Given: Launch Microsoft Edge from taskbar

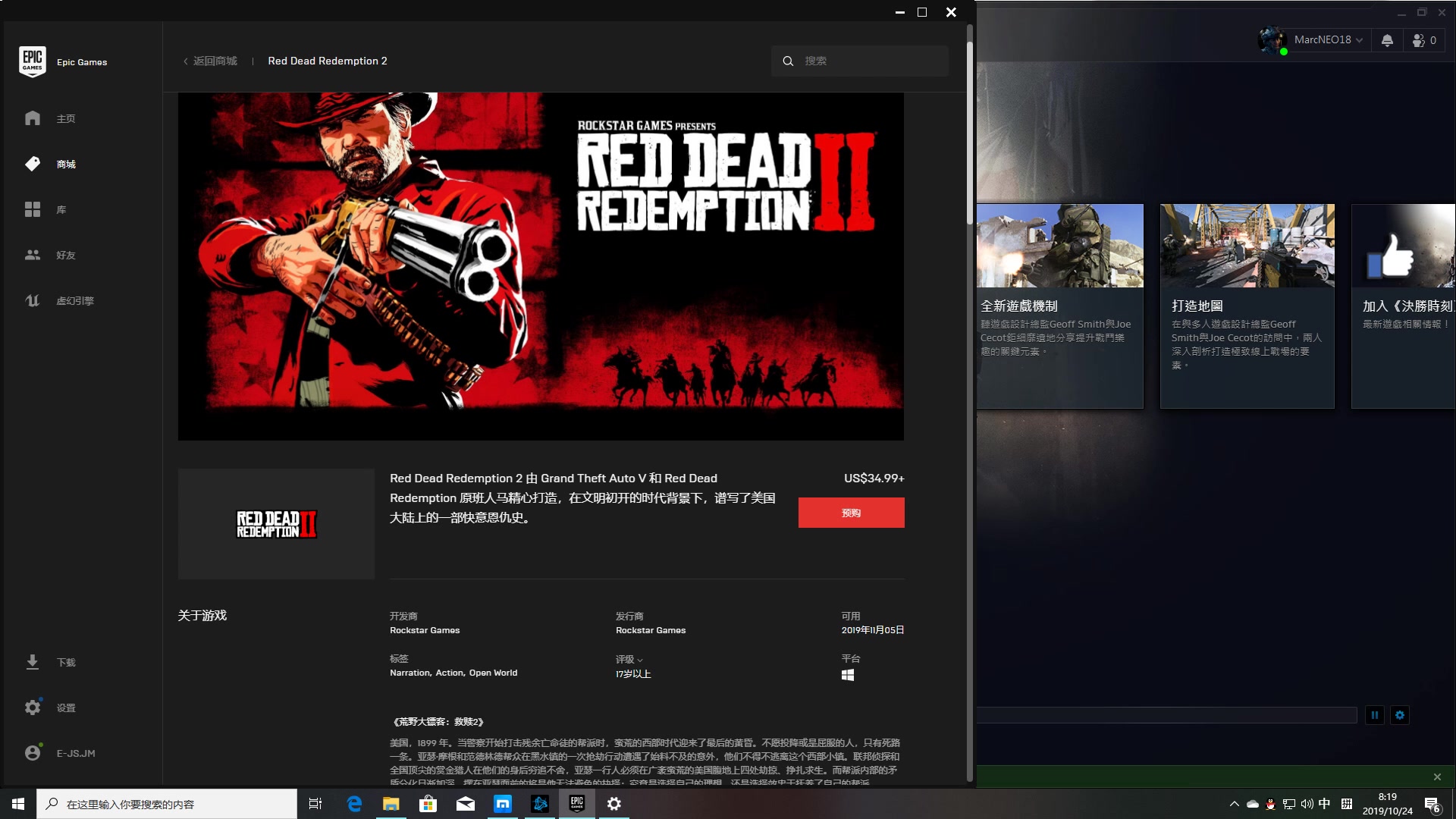Looking at the screenshot, I should tap(354, 804).
